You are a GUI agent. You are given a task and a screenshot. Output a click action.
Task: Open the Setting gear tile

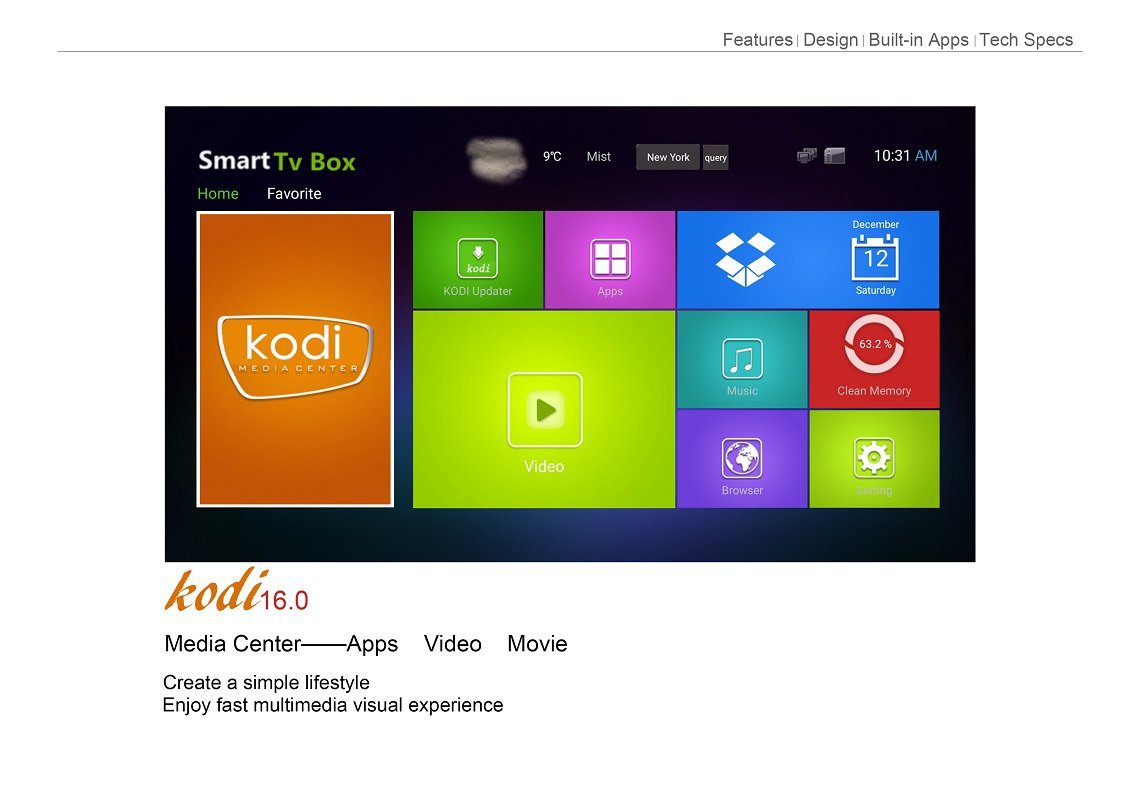click(874, 459)
